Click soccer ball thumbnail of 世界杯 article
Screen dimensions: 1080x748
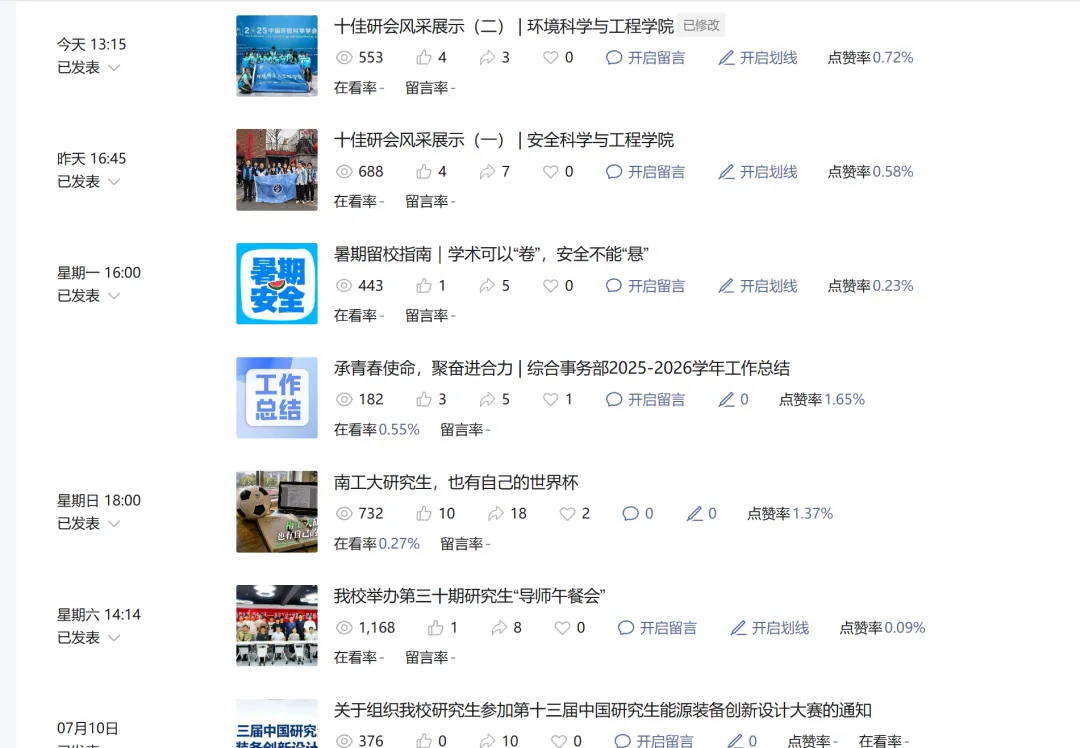click(x=277, y=512)
